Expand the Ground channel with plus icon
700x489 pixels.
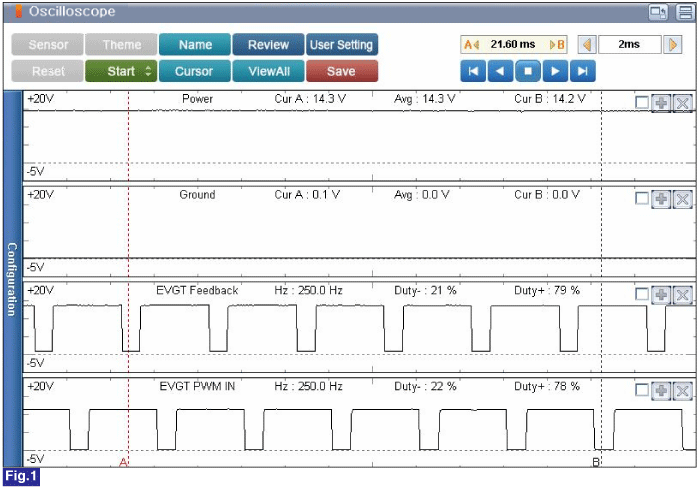661,199
